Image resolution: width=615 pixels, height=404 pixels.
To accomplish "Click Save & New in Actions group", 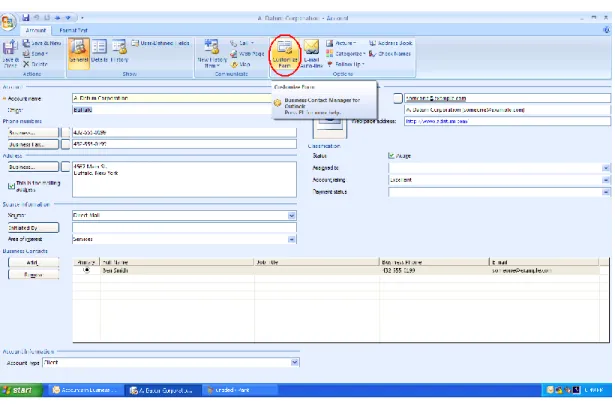I will [42, 43].
